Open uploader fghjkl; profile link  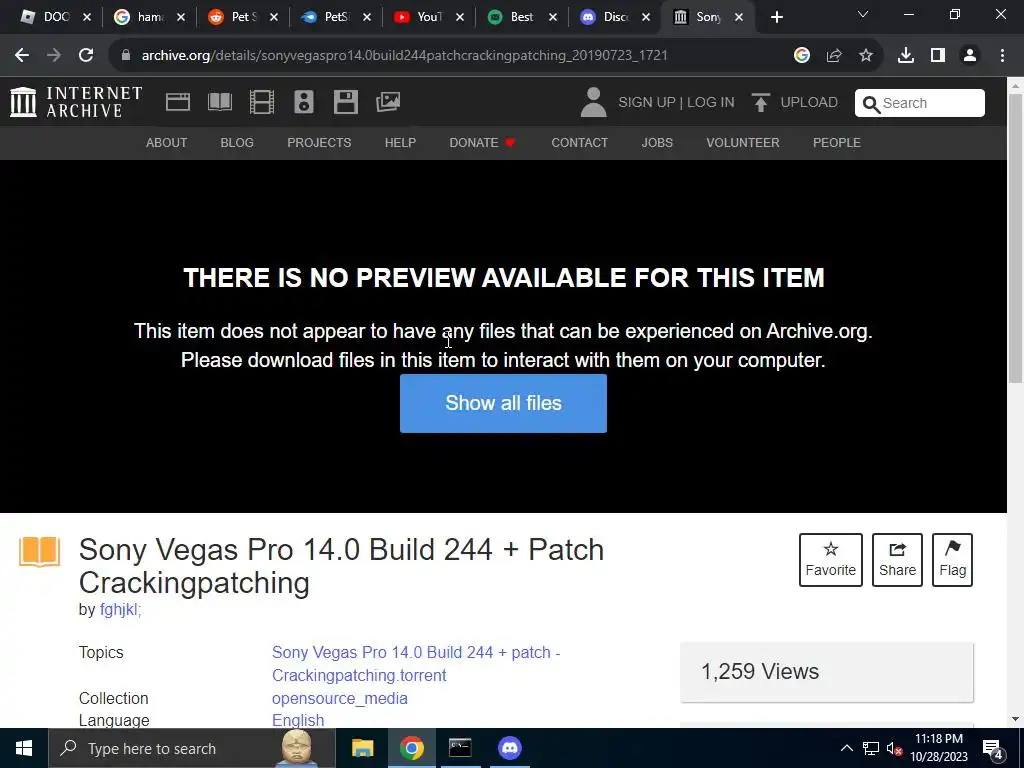pyautogui.click(x=121, y=609)
